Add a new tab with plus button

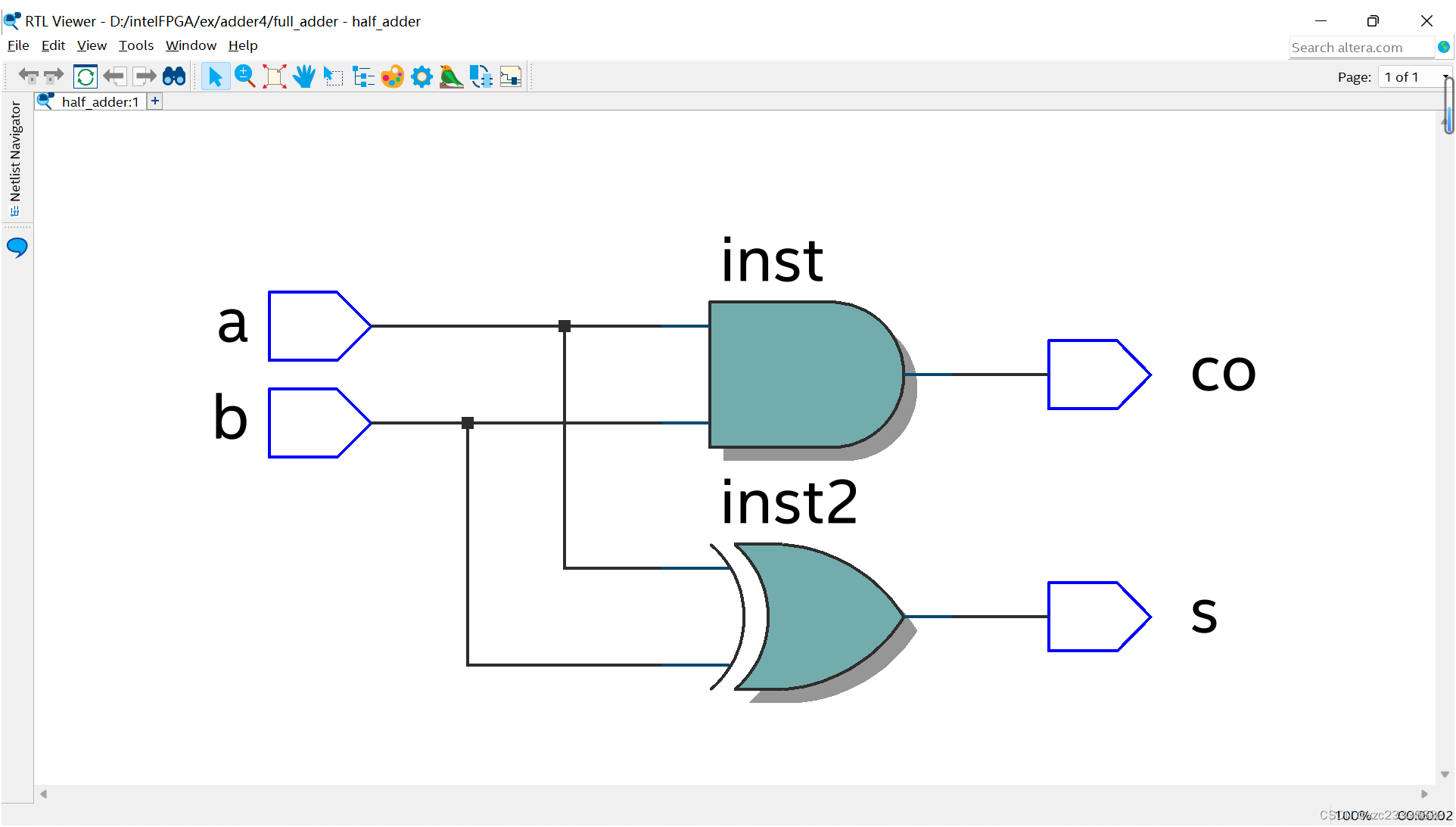[x=155, y=101]
